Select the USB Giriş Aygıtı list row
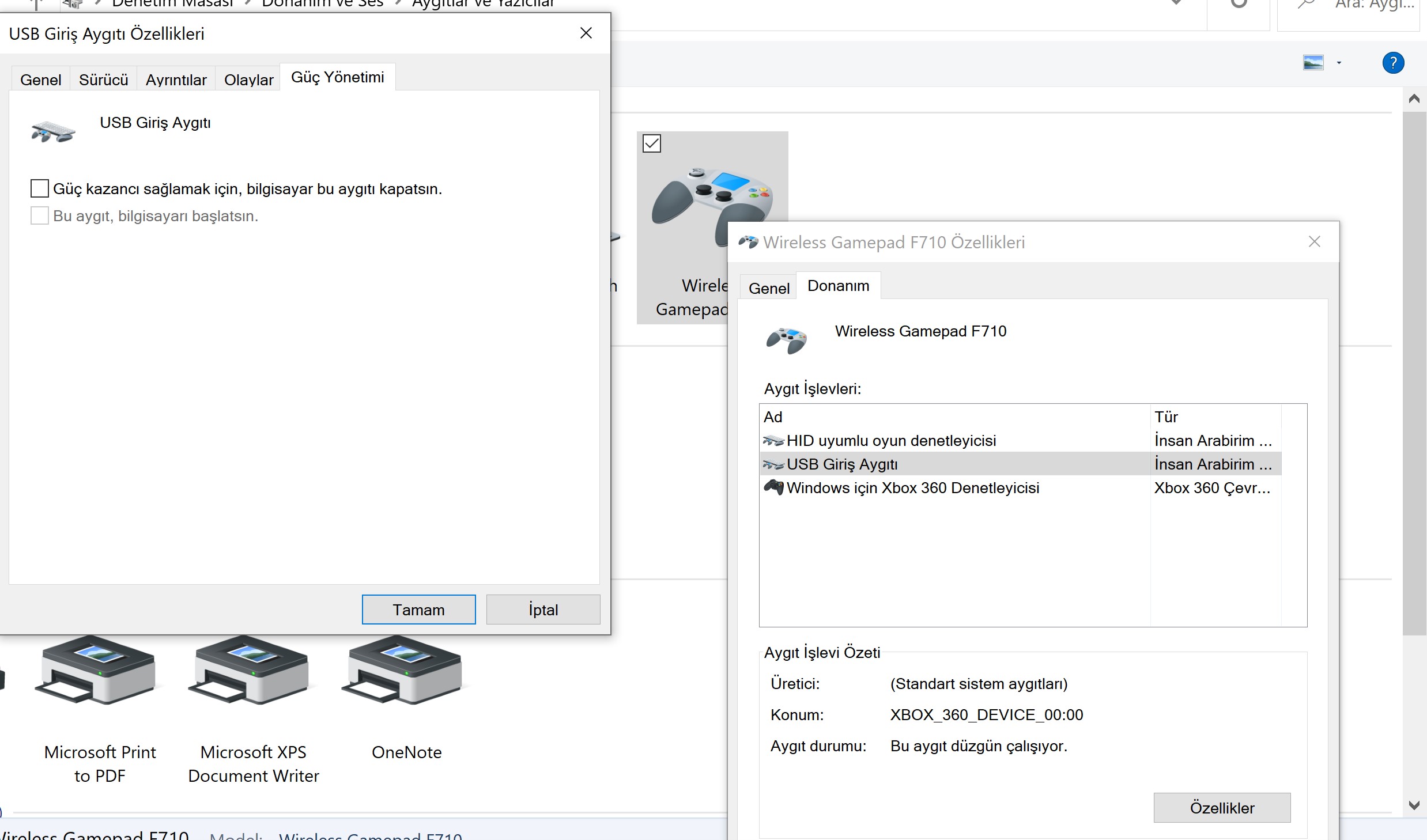Viewport: 1427px width, 840px height. [x=1020, y=464]
